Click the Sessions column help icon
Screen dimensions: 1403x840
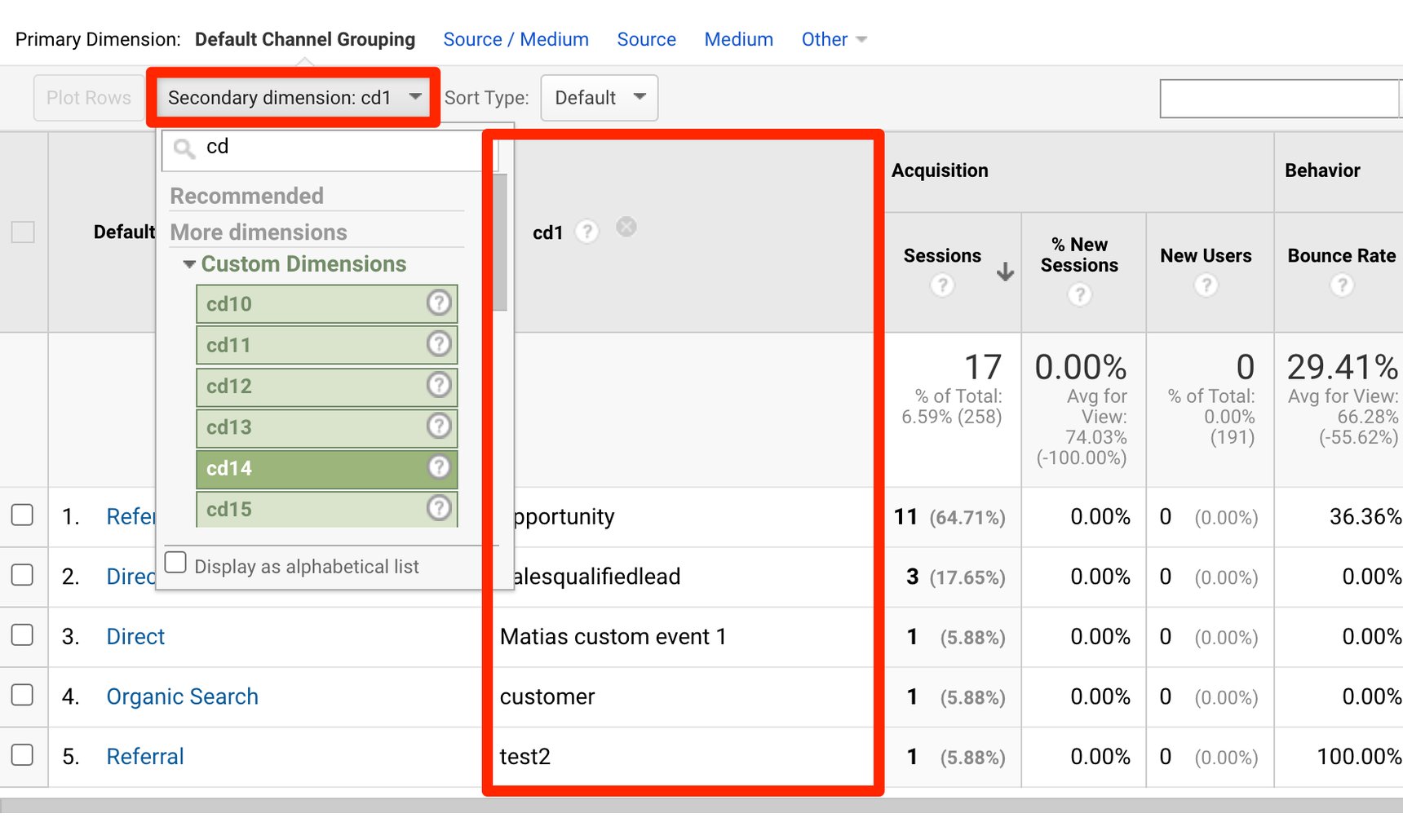[x=942, y=285]
